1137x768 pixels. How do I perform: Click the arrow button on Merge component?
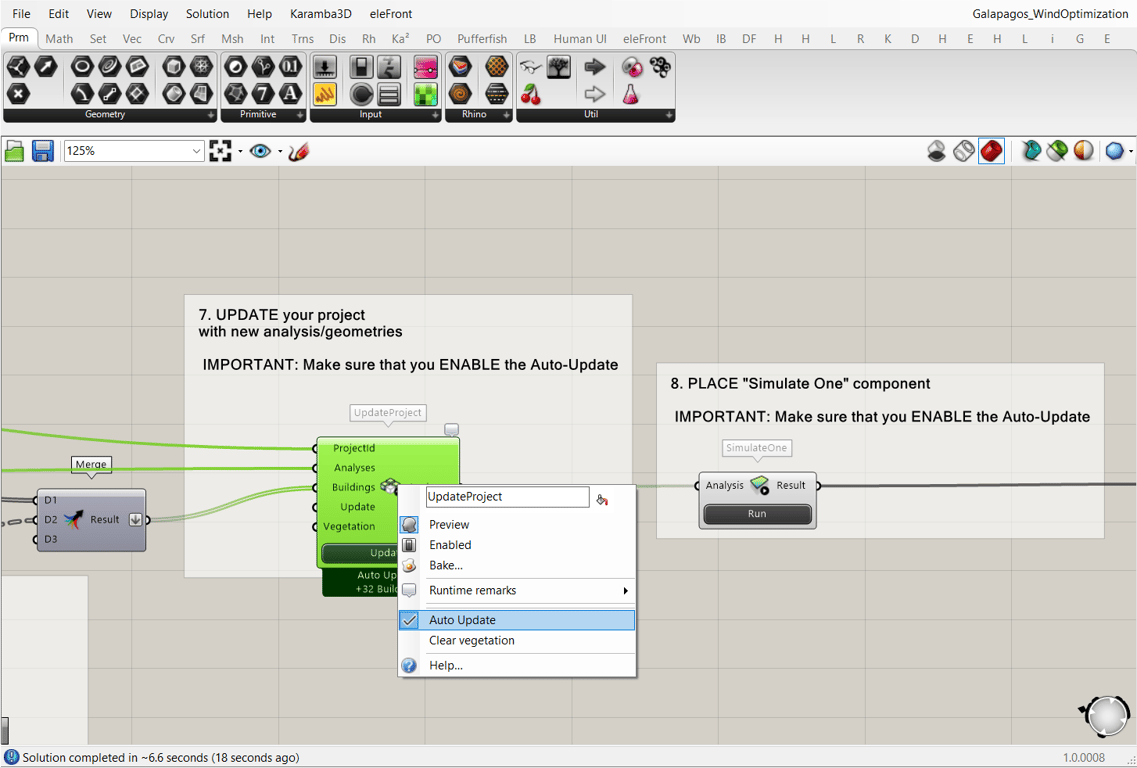point(136,519)
